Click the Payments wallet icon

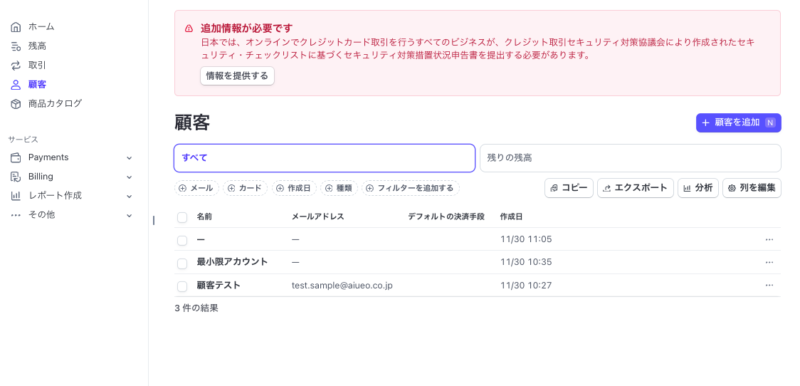pos(16,158)
